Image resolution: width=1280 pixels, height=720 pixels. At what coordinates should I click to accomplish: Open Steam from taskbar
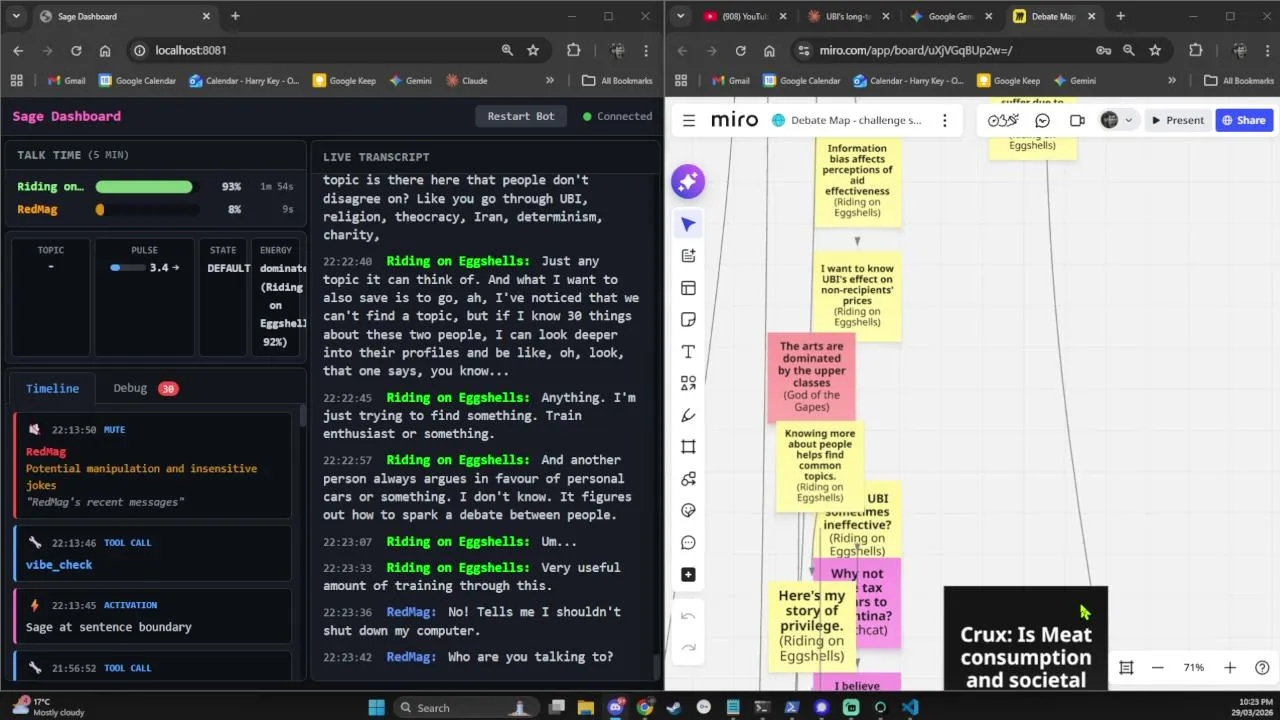674,707
